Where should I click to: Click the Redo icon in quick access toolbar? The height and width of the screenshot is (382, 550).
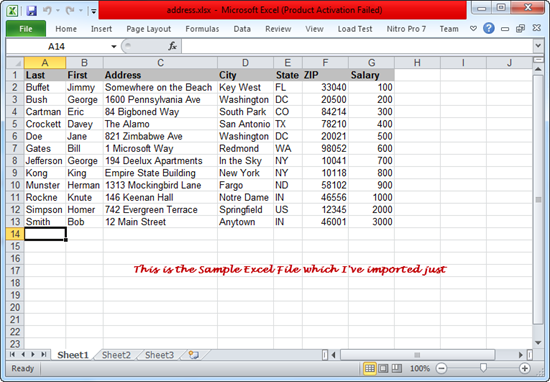70,11
